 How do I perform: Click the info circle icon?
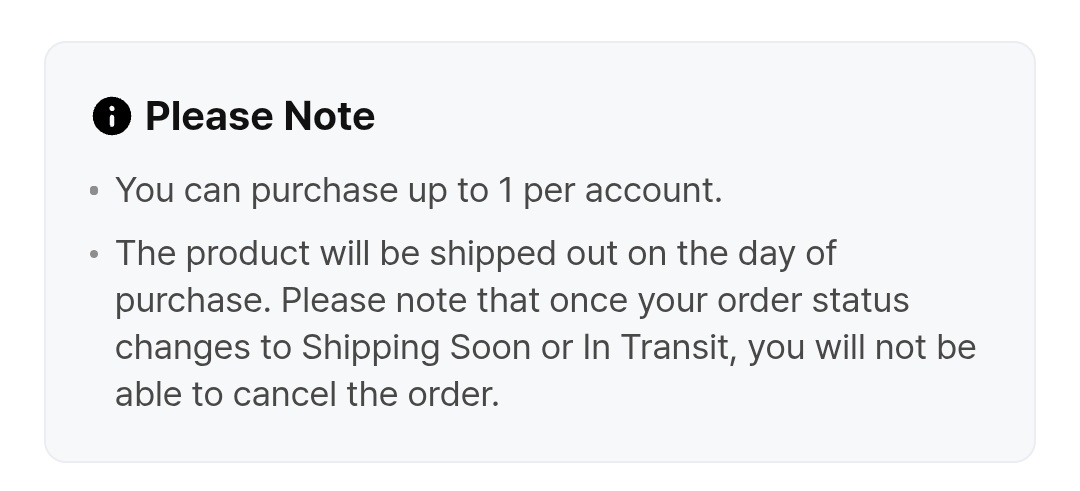(112, 116)
